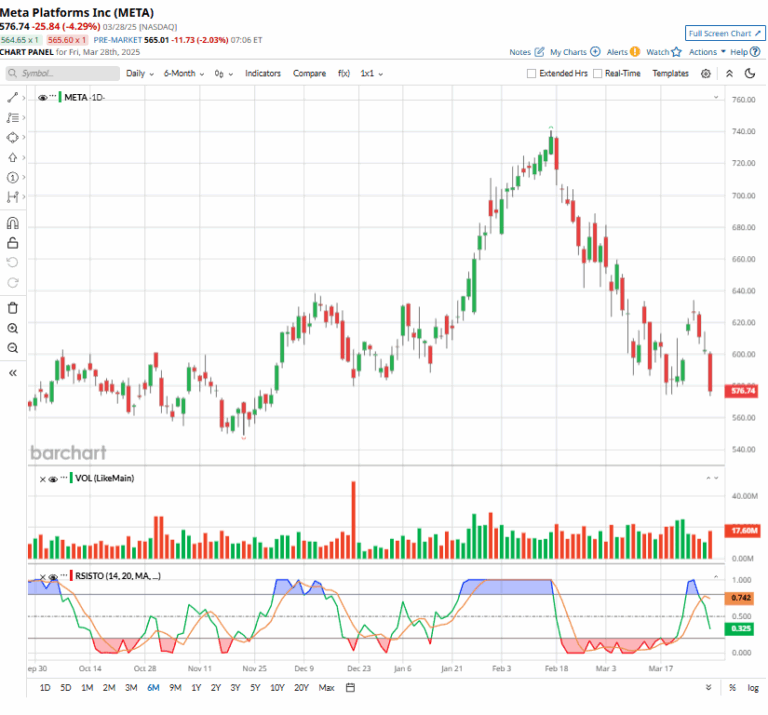Open the Alerts exclamation icon
The width and height of the screenshot is (768, 715).
point(635,51)
